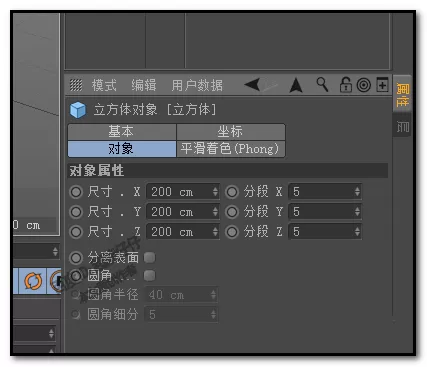
Task: Switch to the 基本 tab
Action: point(122,132)
